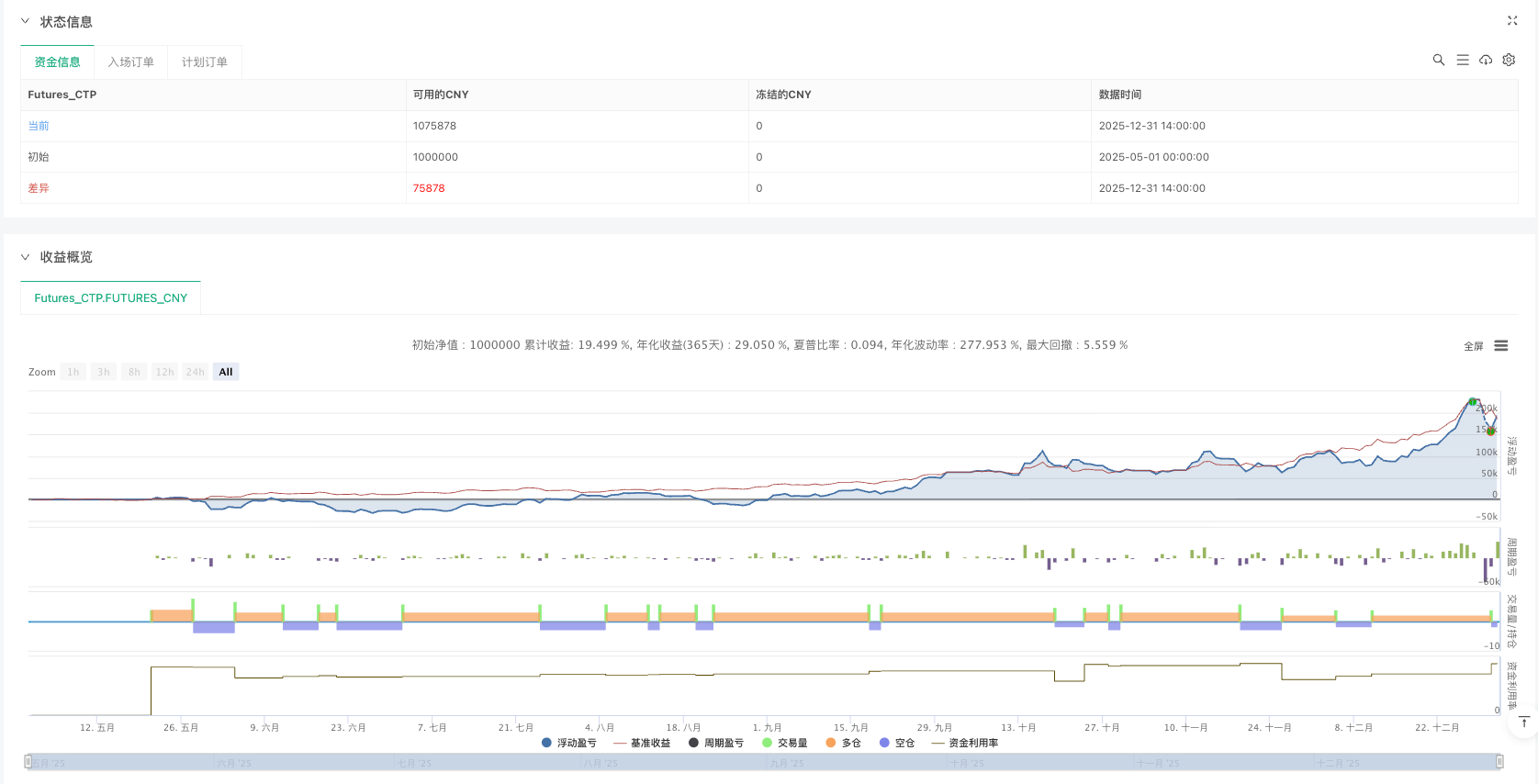
Task: Switch to the 计划订单 tab
Action: [204, 62]
